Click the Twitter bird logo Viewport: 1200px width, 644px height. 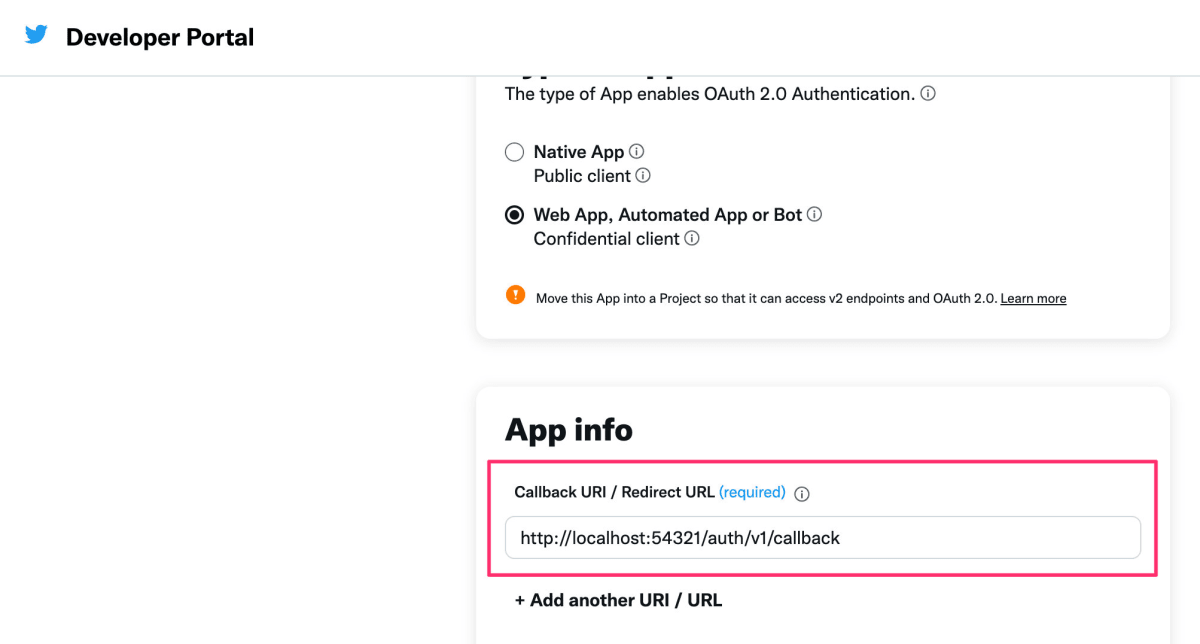point(36,35)
